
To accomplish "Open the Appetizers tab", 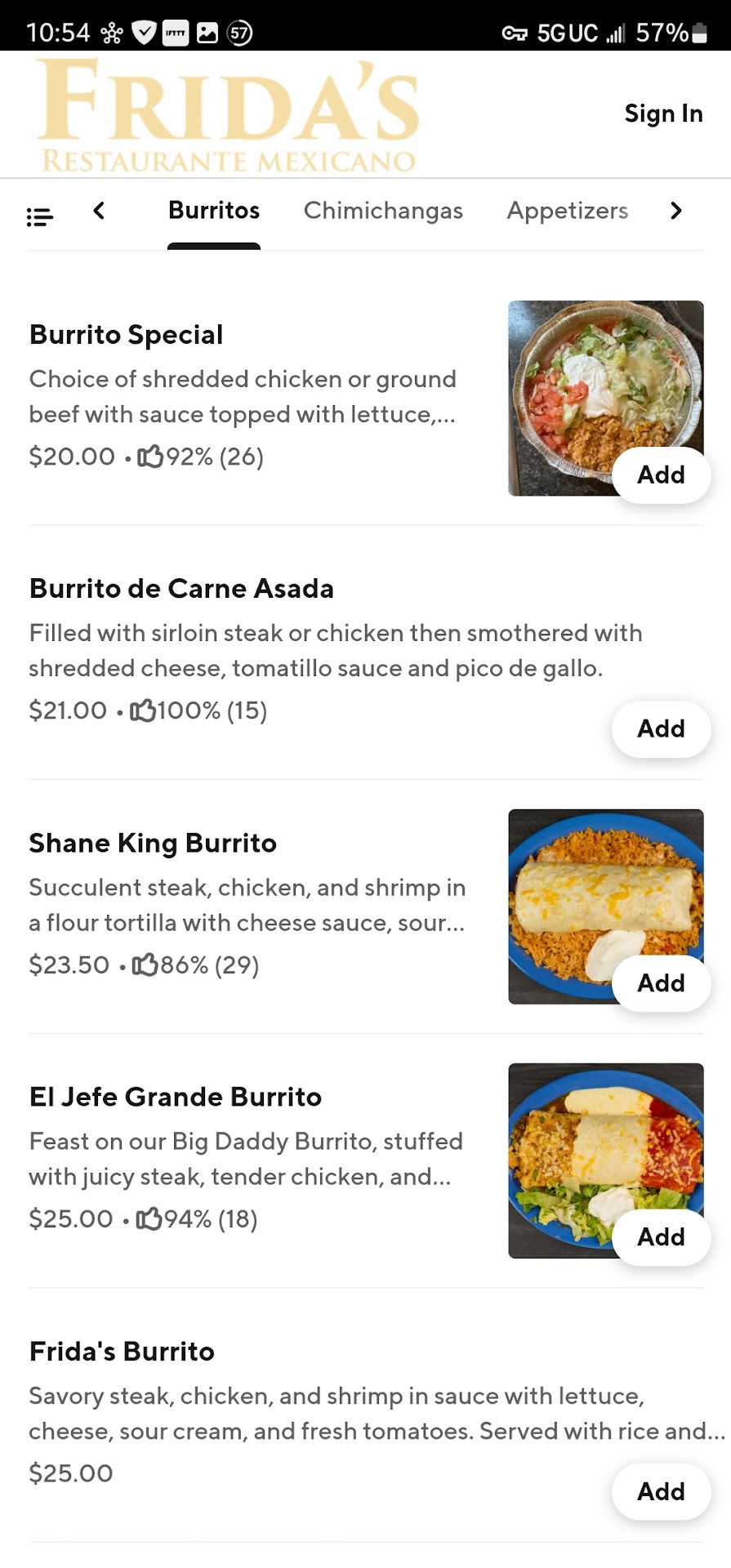I will tap(568, 211).
